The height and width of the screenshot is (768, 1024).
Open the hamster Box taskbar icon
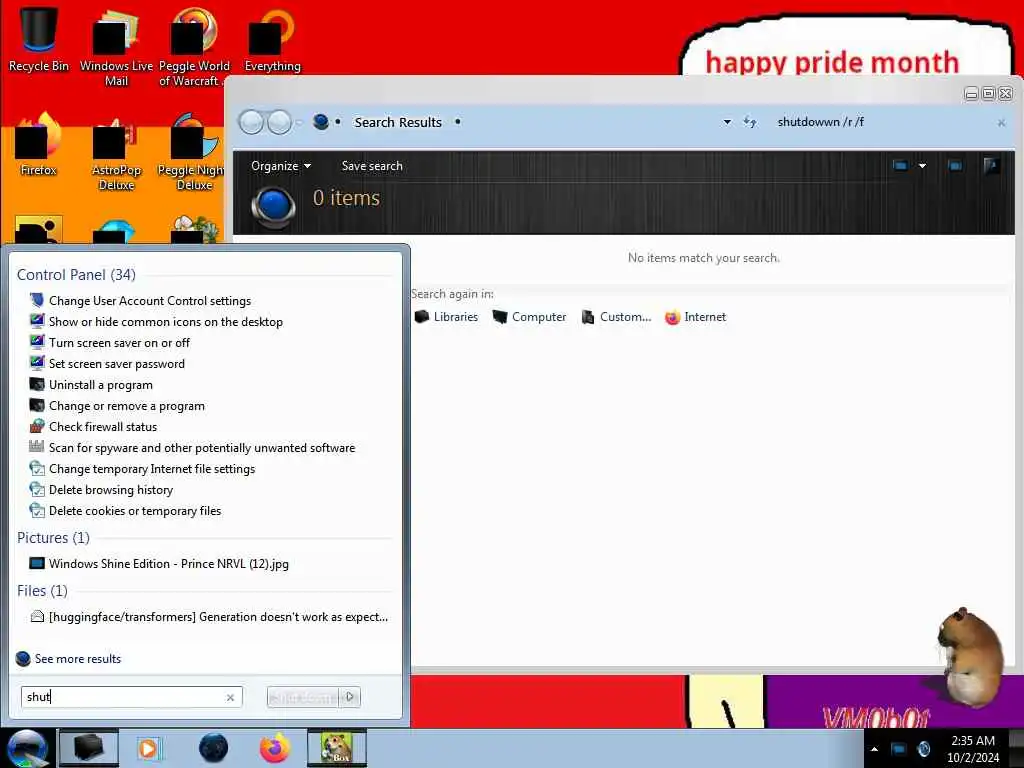337,748
